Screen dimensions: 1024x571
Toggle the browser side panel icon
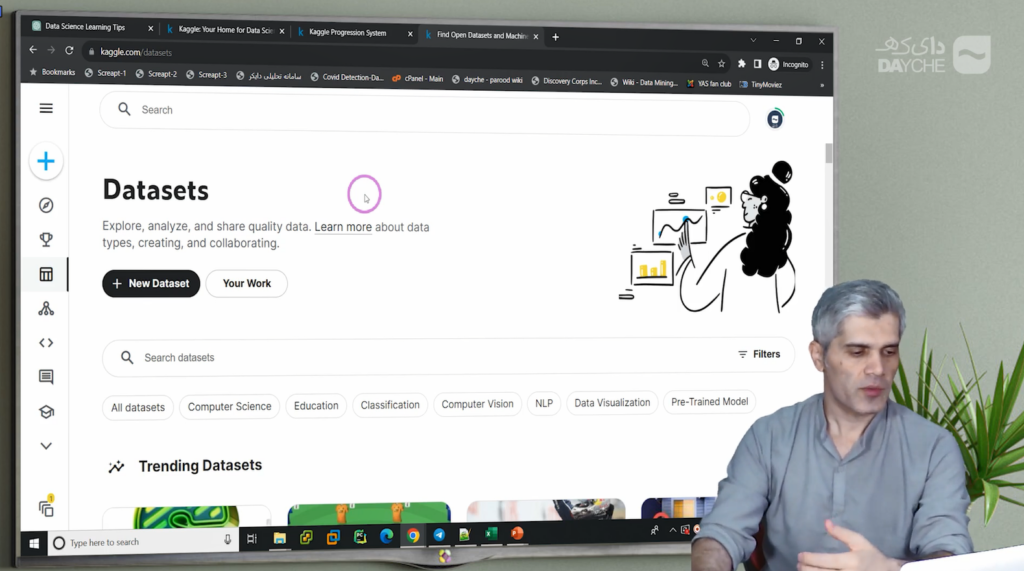[x=758, y=64]
